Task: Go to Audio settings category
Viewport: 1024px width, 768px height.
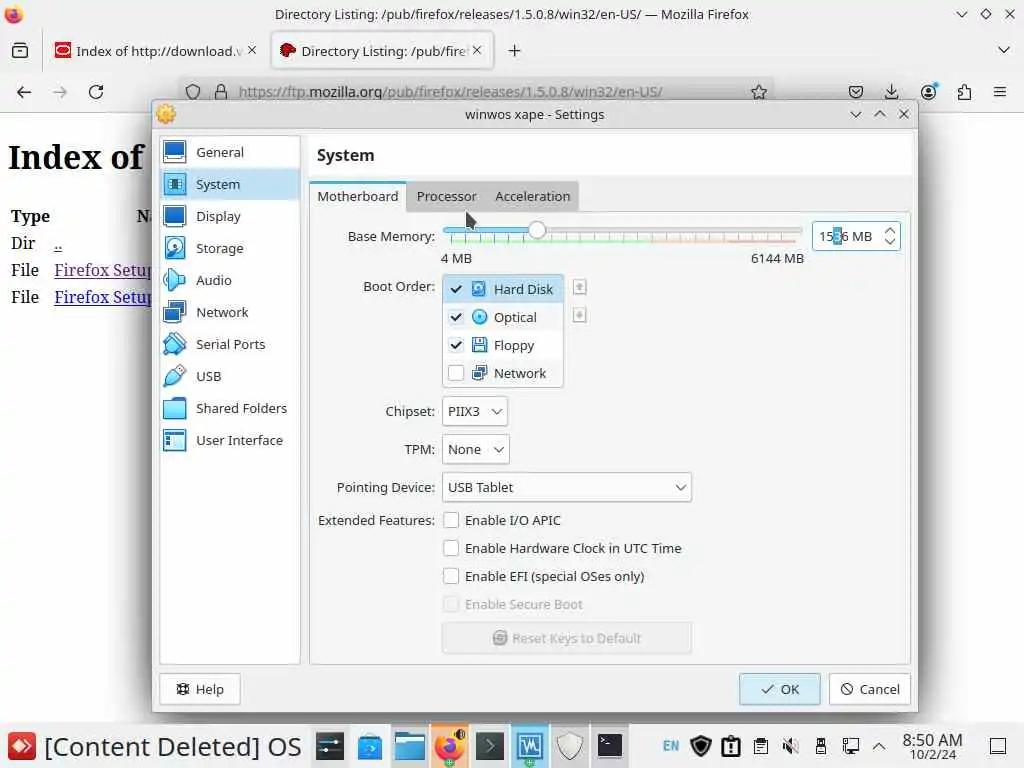Action: click(x=229, y=280)
